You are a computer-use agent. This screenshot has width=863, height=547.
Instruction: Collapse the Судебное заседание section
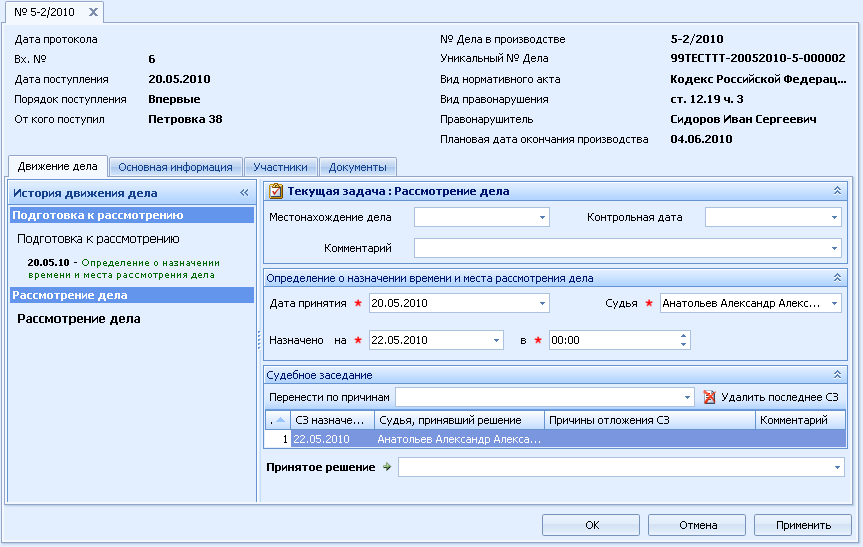[837, 374]
